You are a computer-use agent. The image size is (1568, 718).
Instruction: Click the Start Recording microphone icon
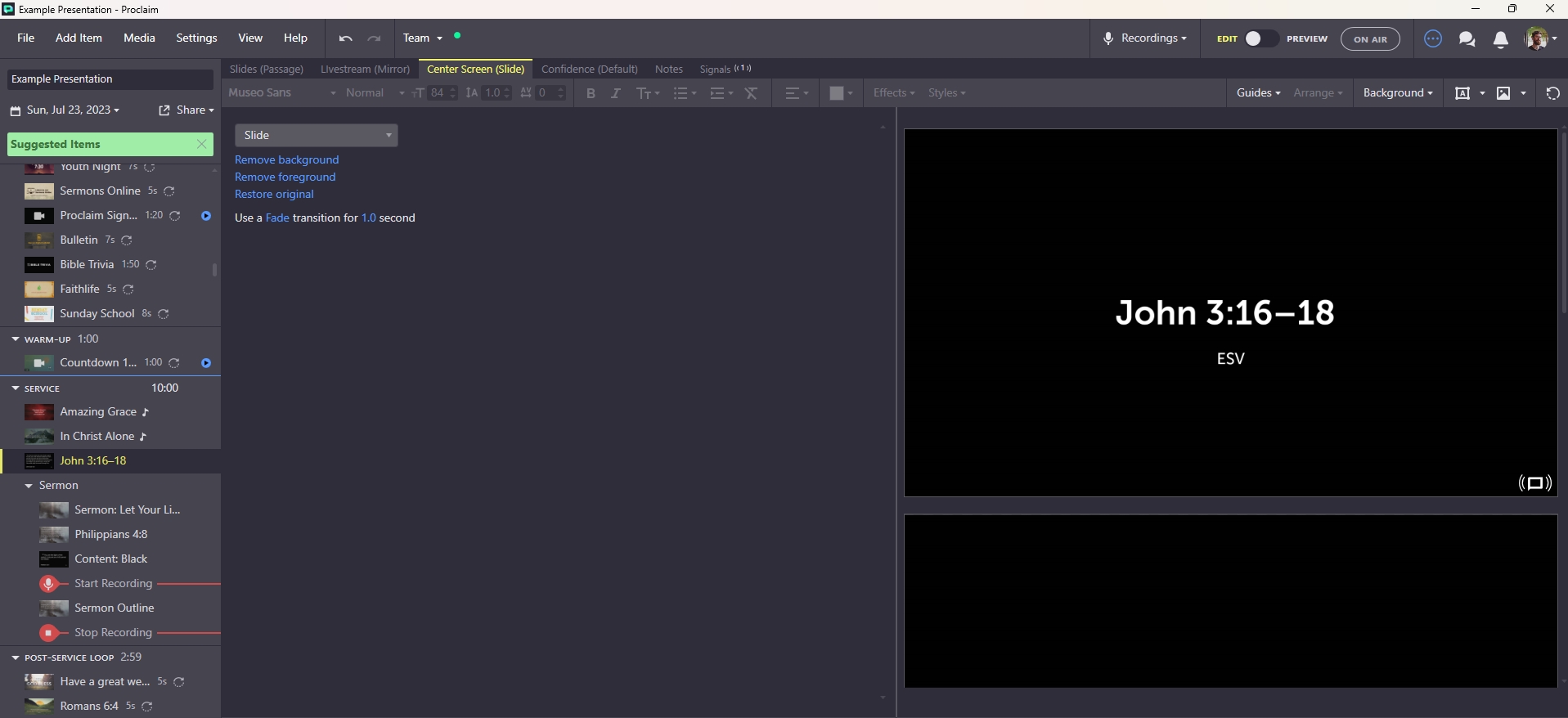(x=49, y=584)
